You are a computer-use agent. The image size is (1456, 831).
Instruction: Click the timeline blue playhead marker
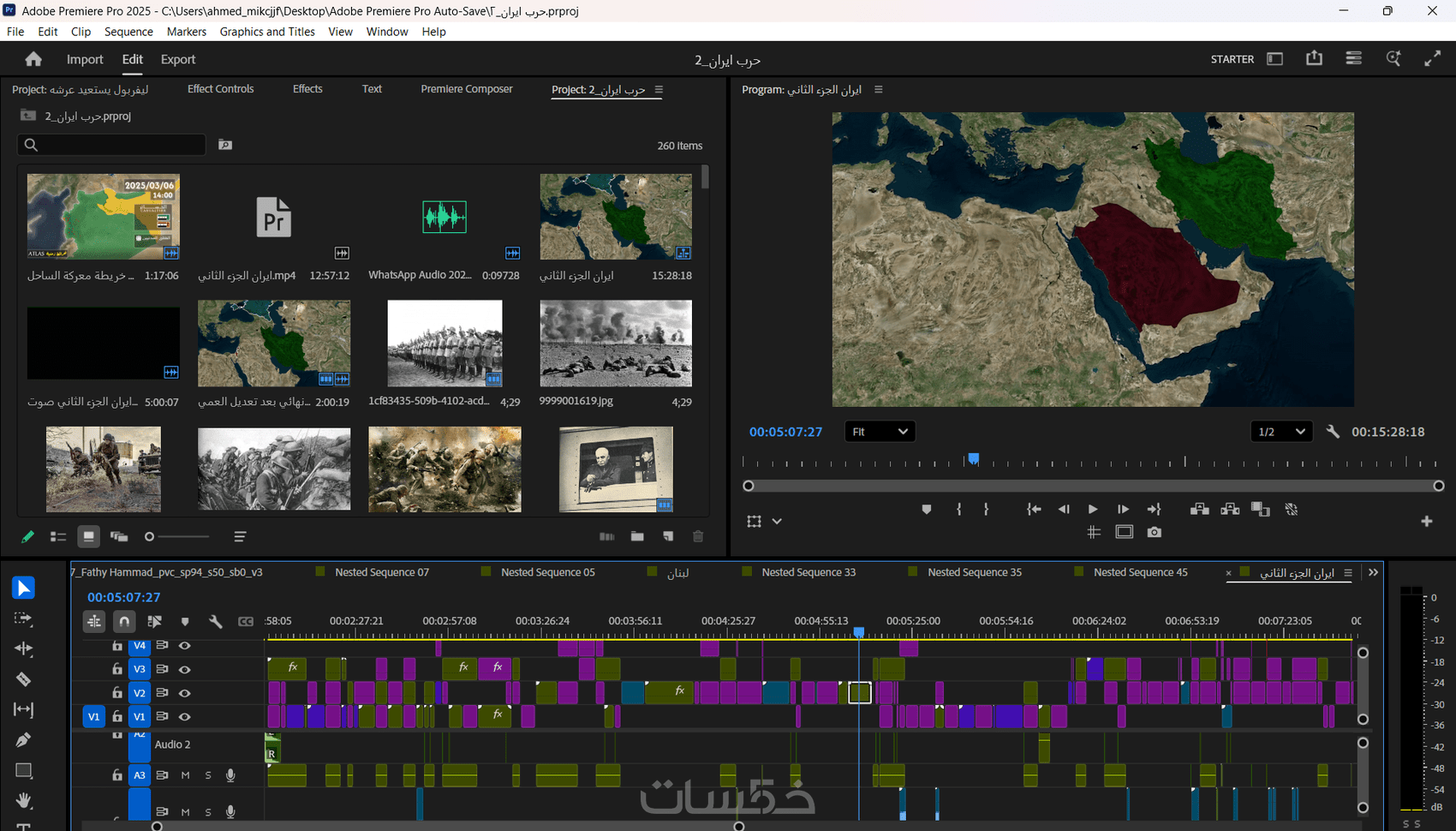coord(859,632)
